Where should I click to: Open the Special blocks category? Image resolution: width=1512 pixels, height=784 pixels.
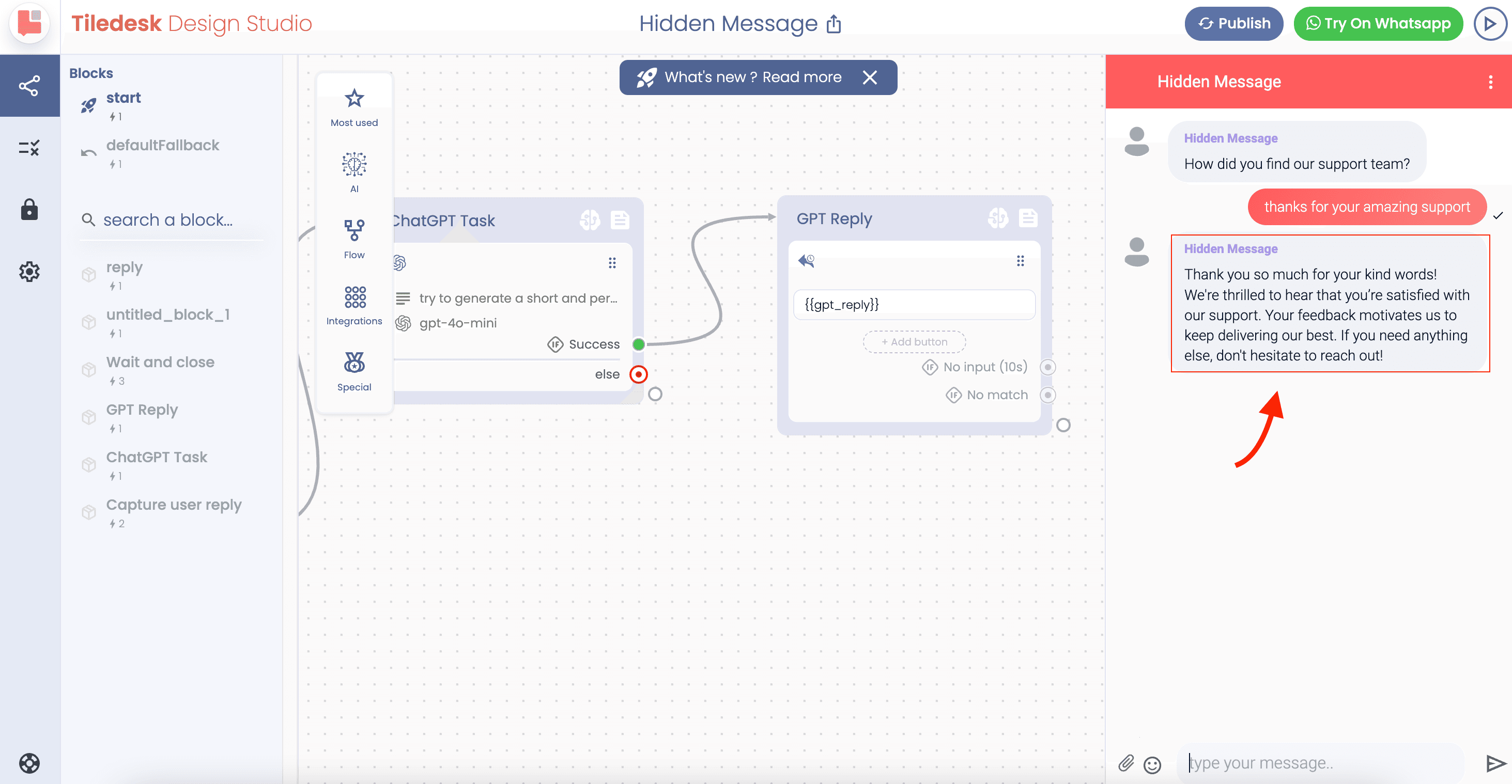[354, 371]
